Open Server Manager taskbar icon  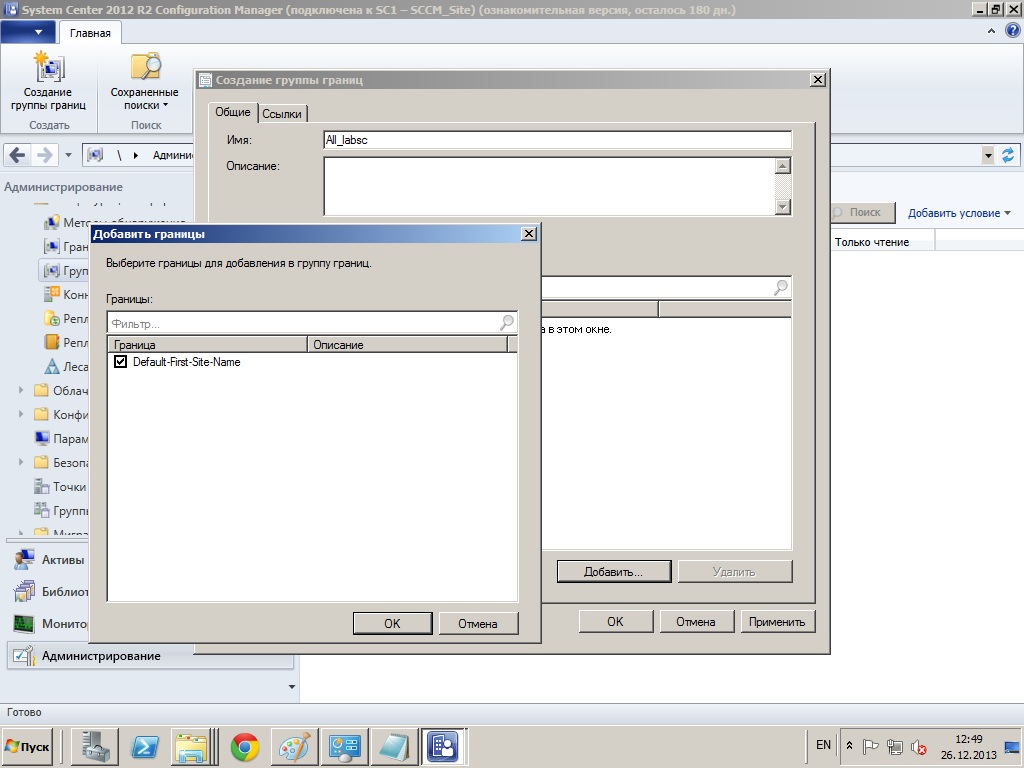pyautogui.click(x=95, y=748)
